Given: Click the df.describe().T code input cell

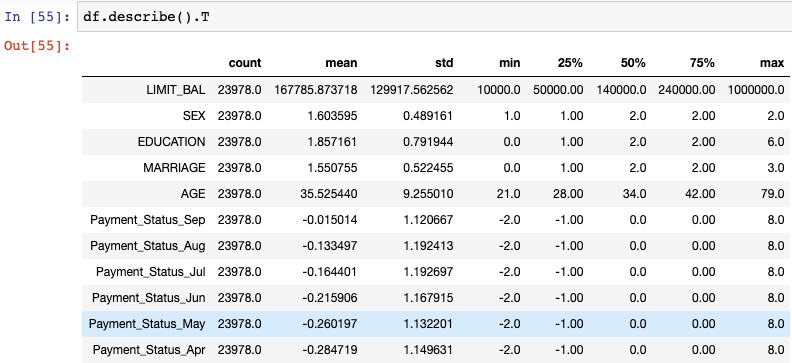Looking at the screenshot, I should pos(434,17).
